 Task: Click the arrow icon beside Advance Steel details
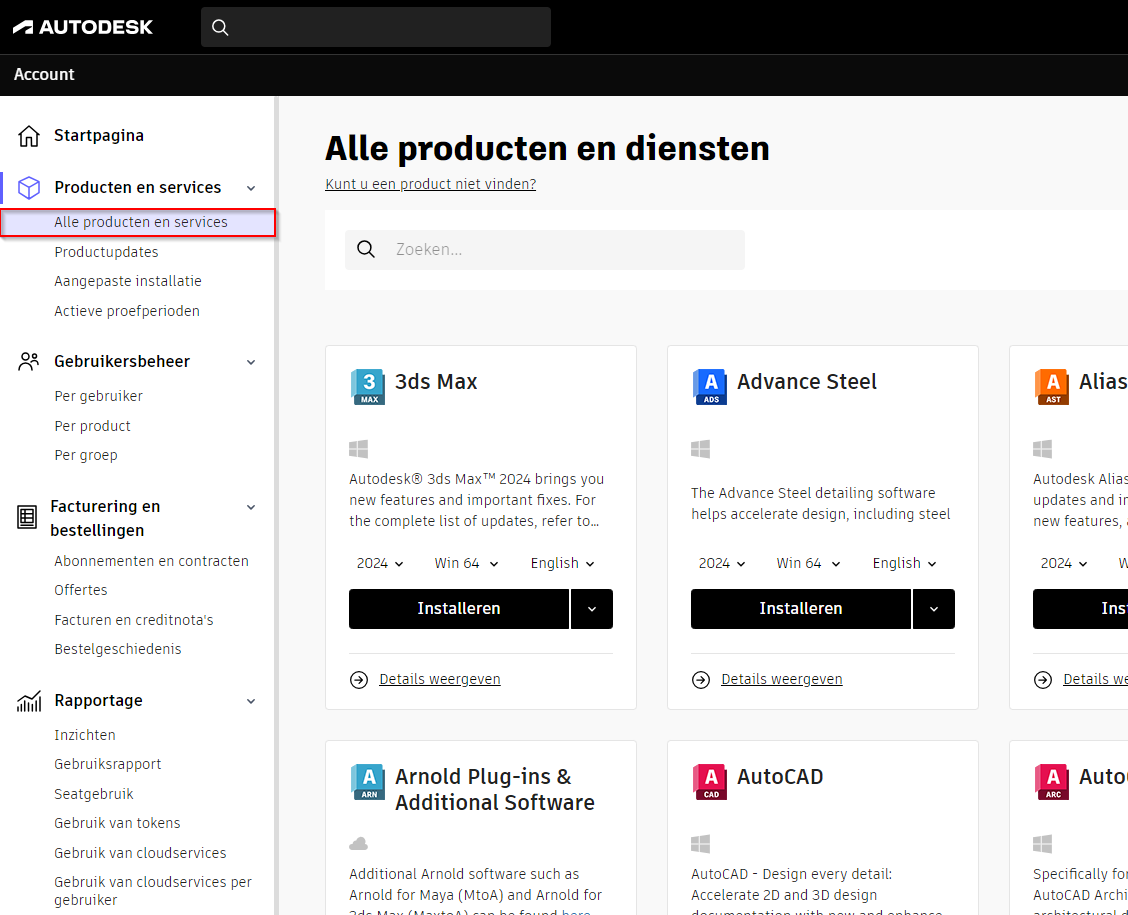pyautogui.click(x=701, y=680)
